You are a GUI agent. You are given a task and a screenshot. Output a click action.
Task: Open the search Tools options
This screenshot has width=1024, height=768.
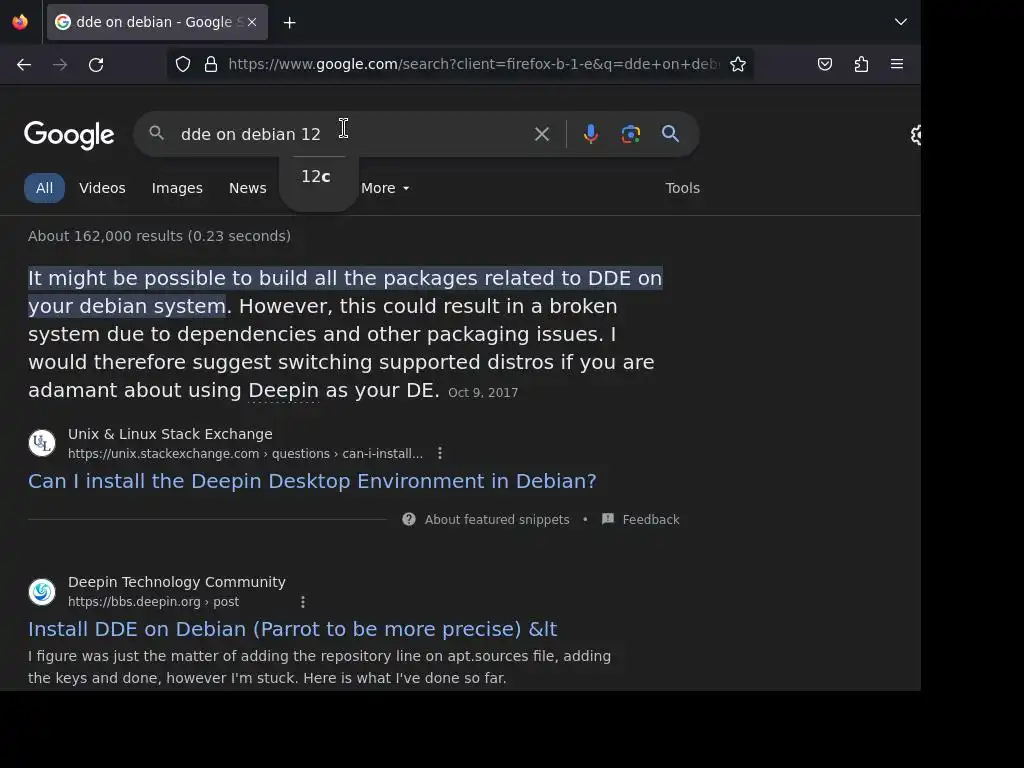pyautogui.click(x=682, y=188)
